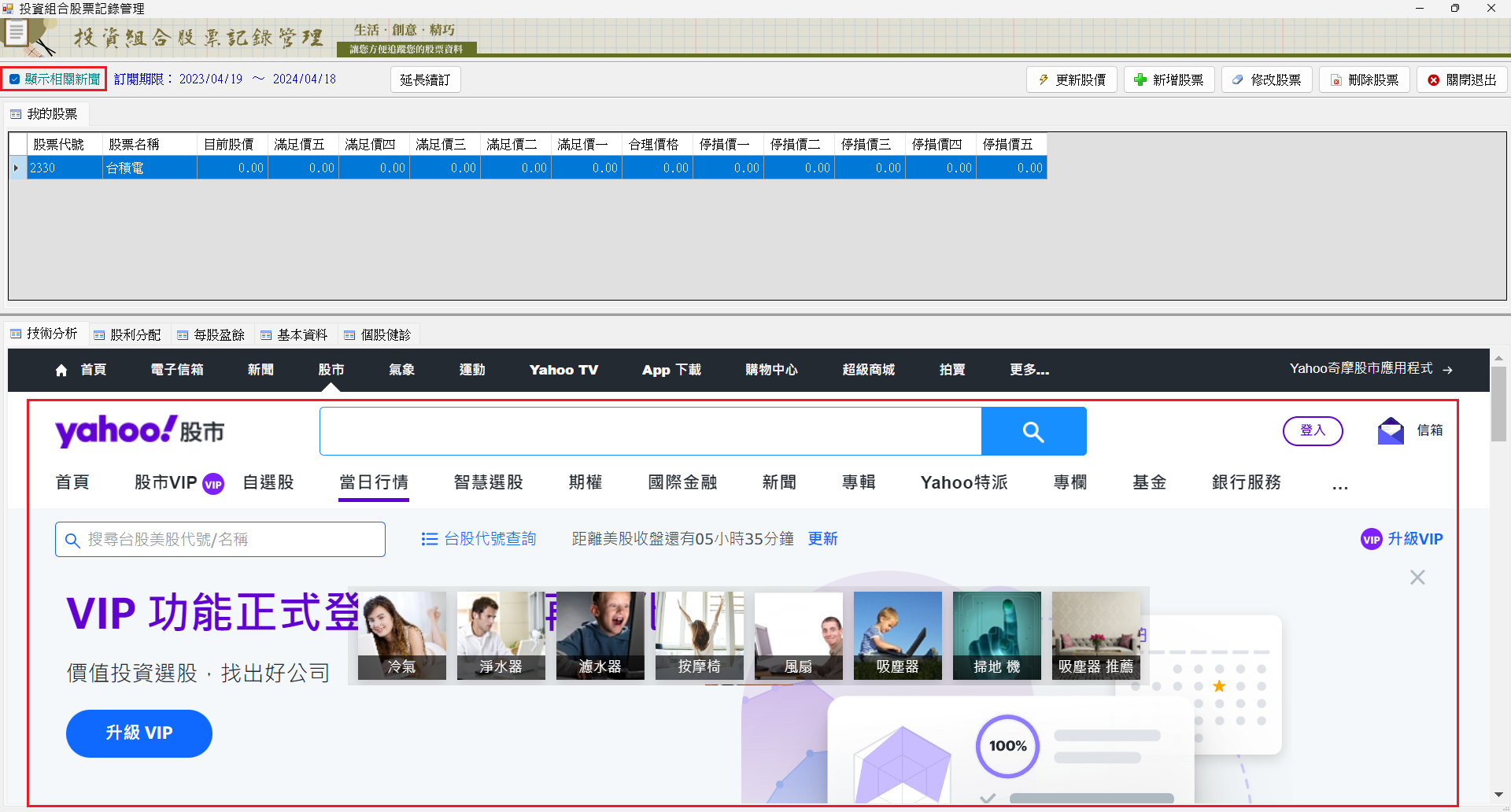Open 股市VIP navigation item
Screen dimensions: 1511x812
179,482
